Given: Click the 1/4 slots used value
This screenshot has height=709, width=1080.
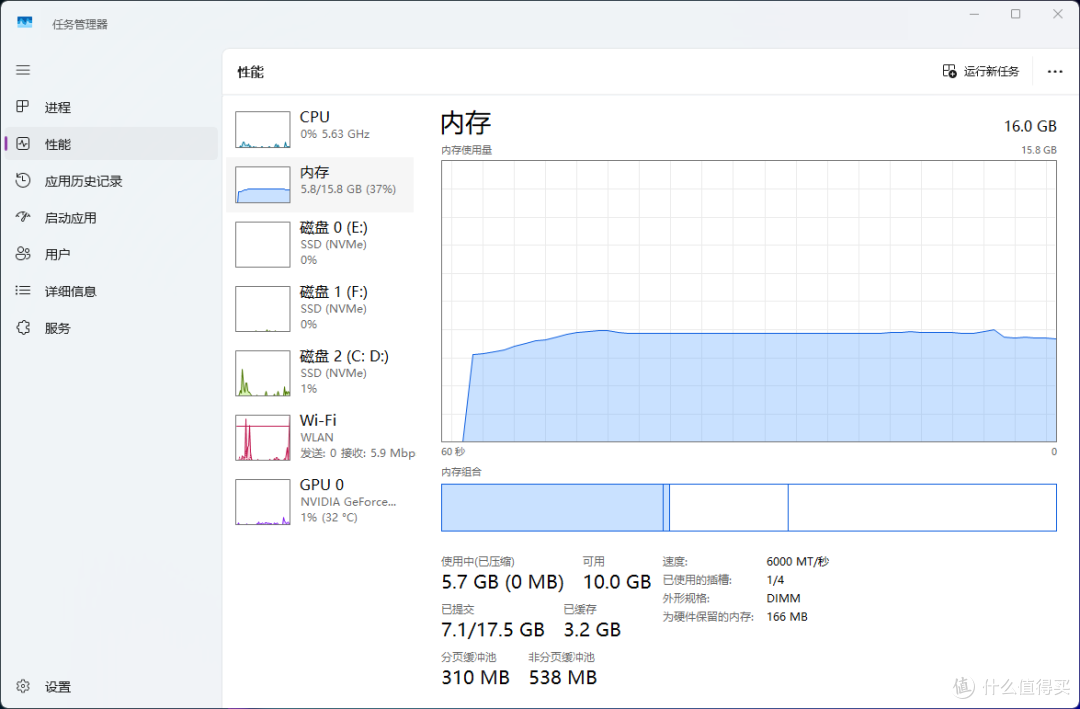Looking at the screenshot, I should click(775, 580).
